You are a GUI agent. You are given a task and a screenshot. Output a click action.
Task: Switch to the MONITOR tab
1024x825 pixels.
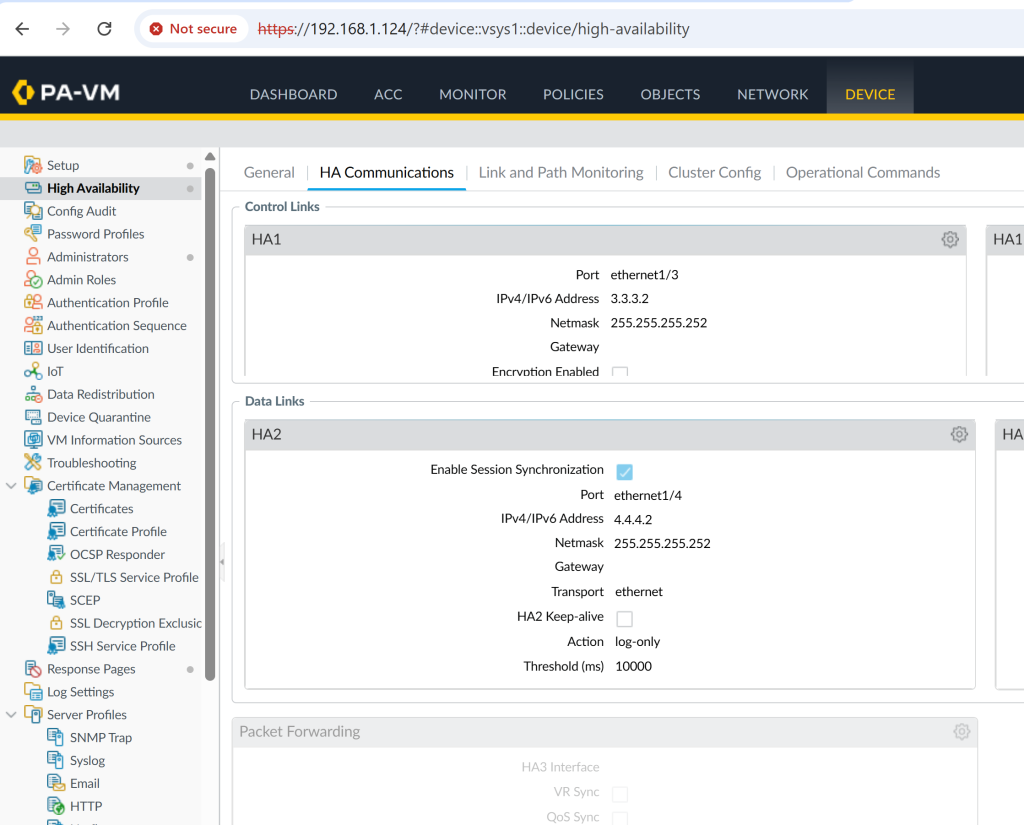pos(473,94)
